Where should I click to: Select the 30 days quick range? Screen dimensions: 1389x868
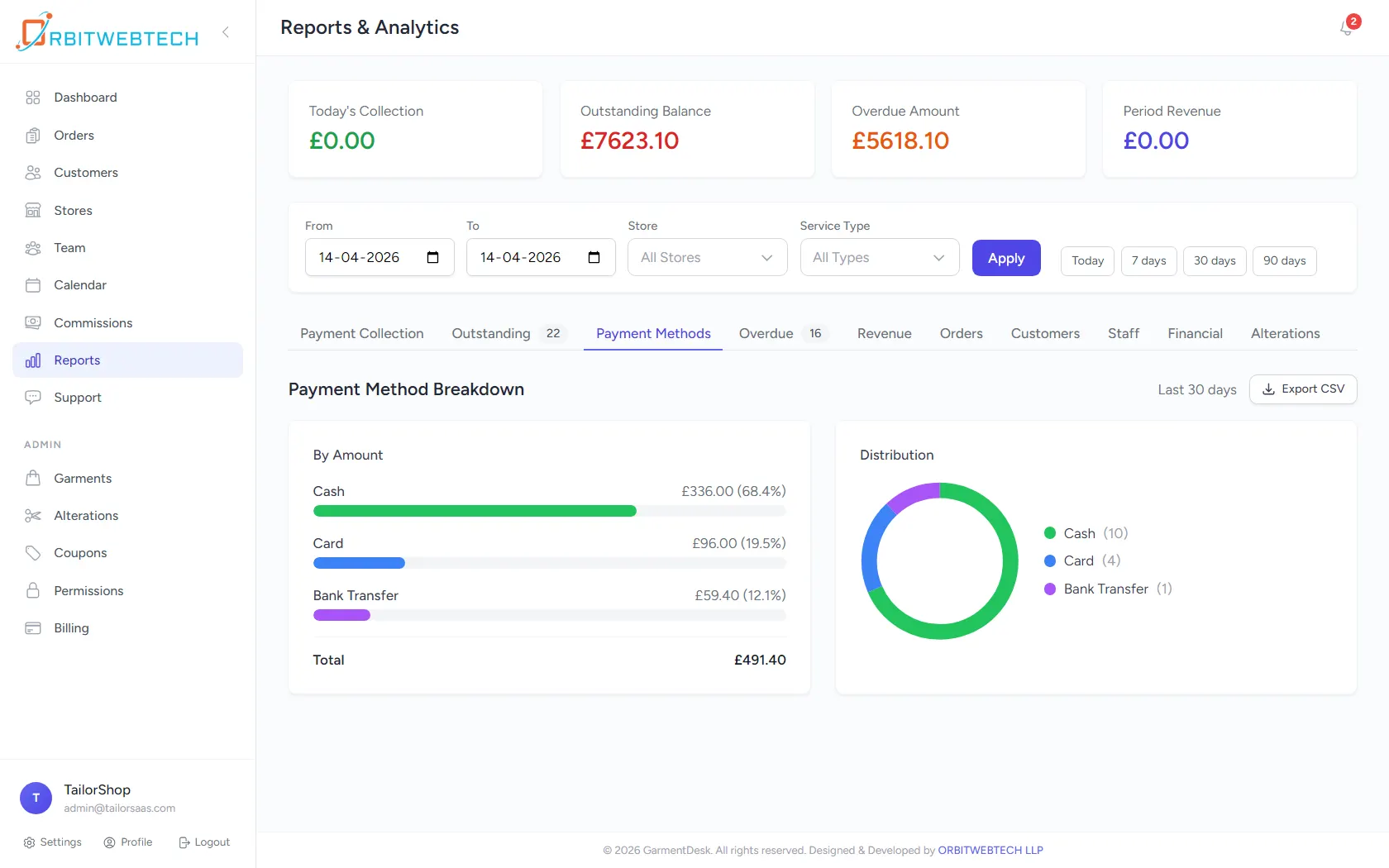click(1215, 261)
